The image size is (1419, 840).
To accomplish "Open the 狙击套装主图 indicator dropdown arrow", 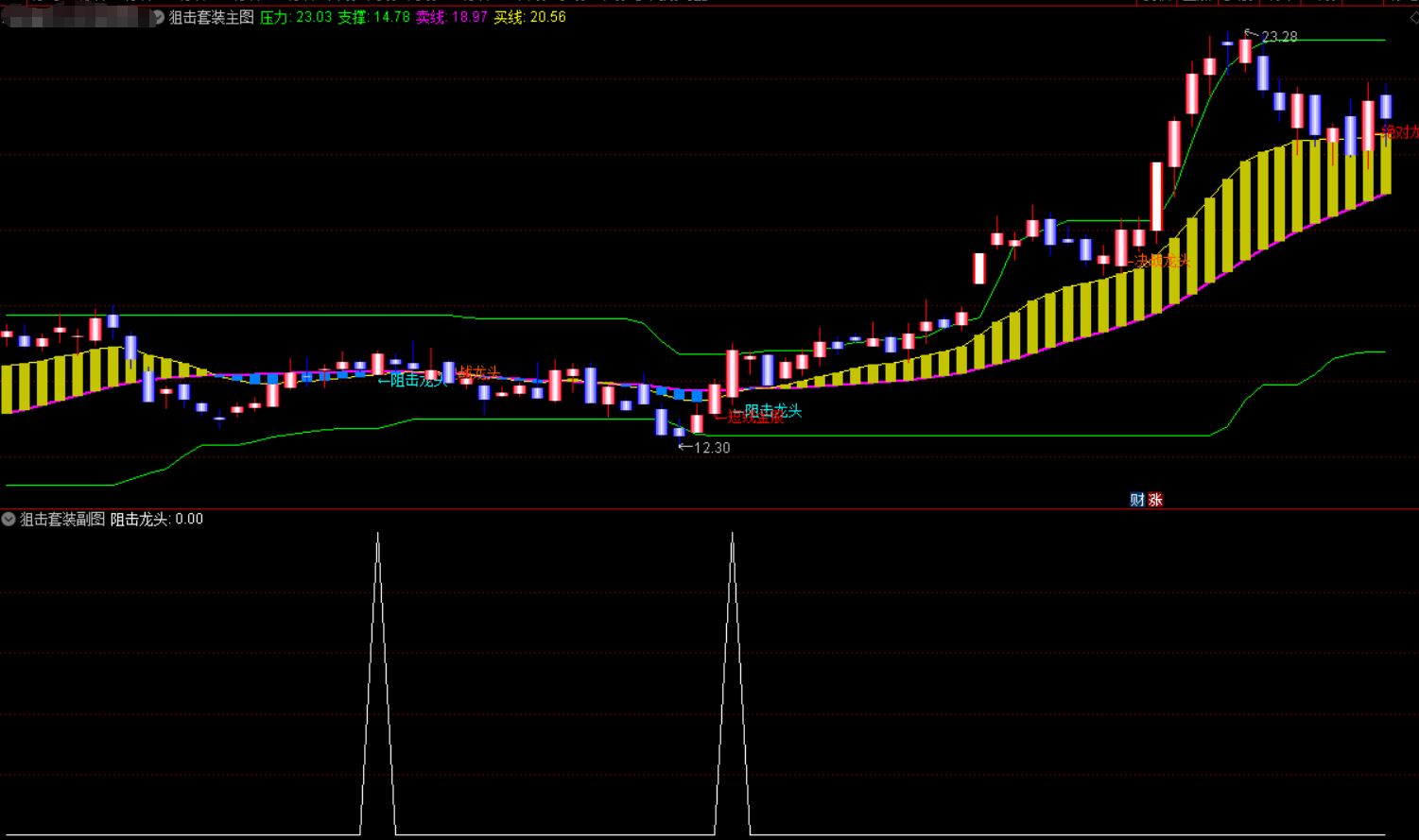I will 158,17.
